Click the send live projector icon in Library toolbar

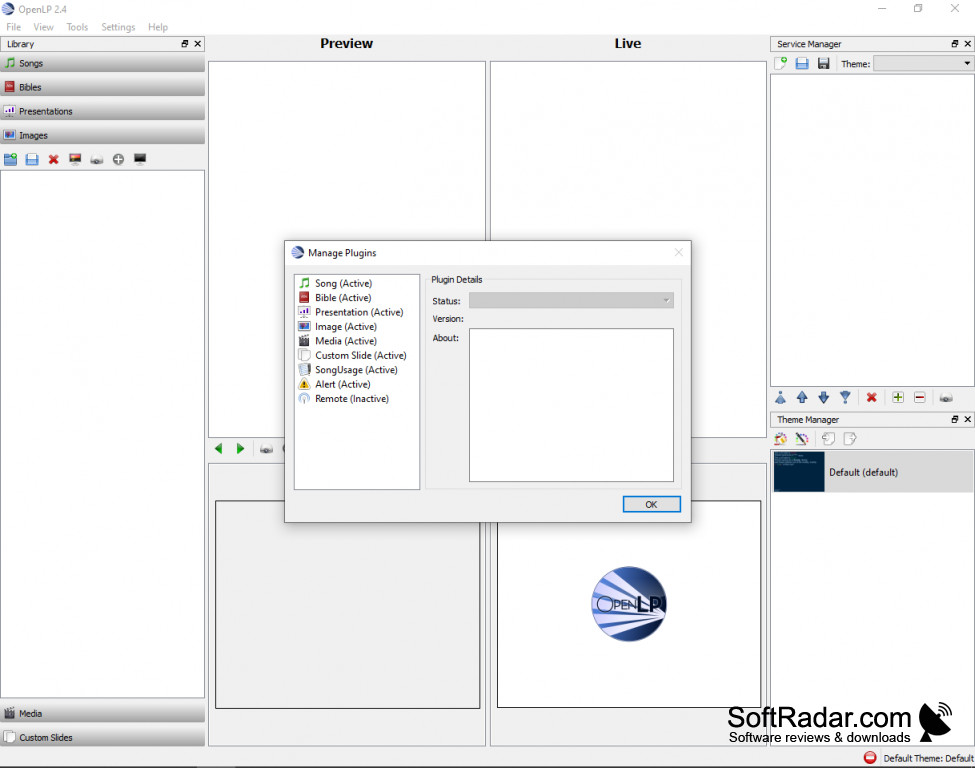[96, 160]
